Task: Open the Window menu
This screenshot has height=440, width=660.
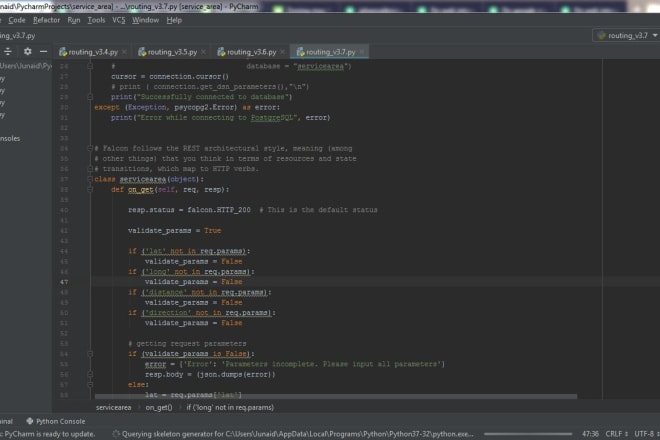Action: coord(145,20)
